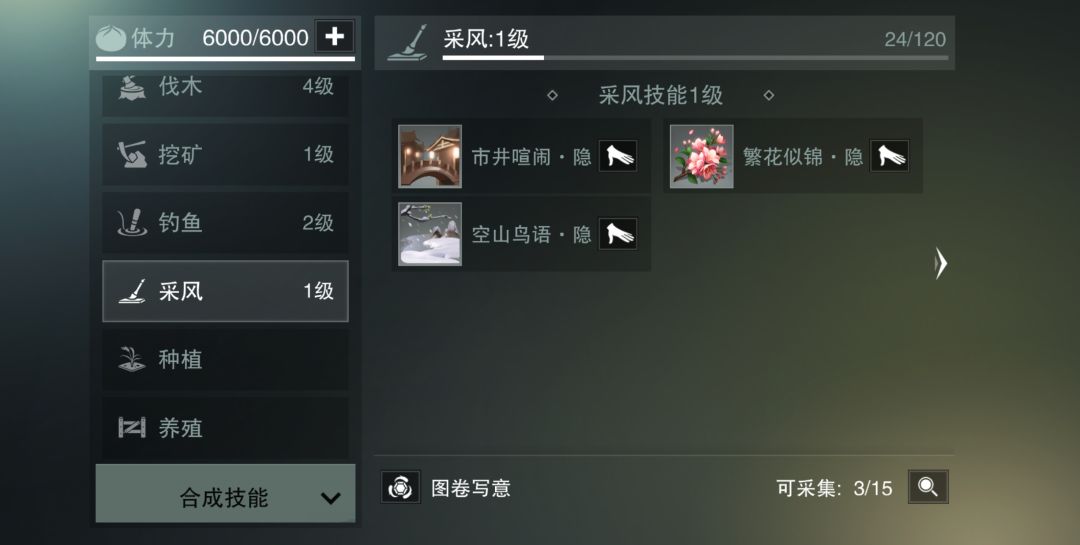Tap the hand icon next to 市井喧闹·隐
Image resolution: width=1080 pixels, height=545 pixels.
click(x=618, y=156)
